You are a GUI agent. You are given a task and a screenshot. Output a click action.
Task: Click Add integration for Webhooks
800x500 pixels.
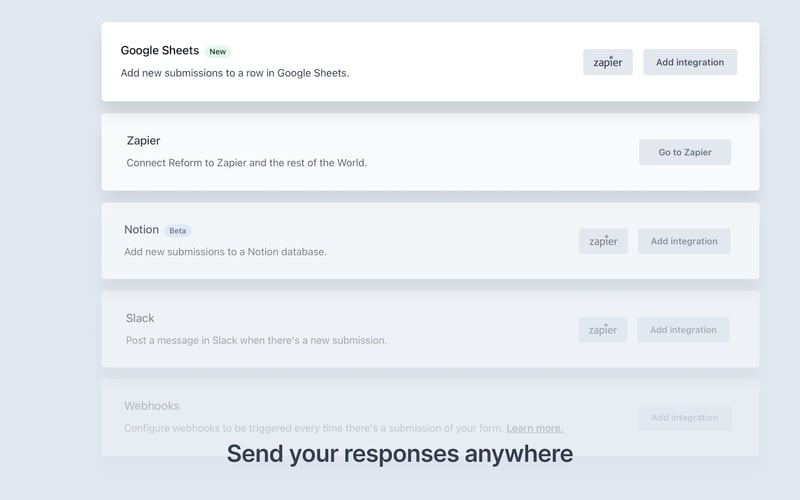[x=684, y=417]
